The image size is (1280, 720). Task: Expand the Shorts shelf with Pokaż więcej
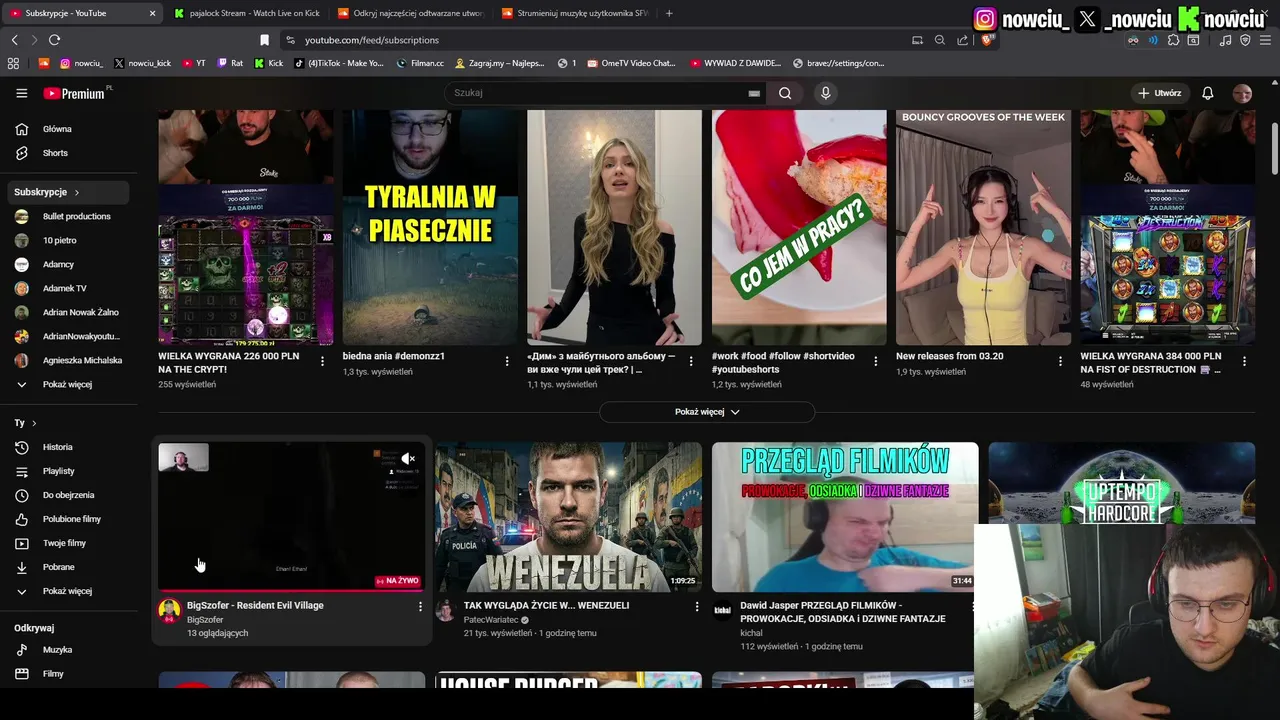tap(707, 412)
